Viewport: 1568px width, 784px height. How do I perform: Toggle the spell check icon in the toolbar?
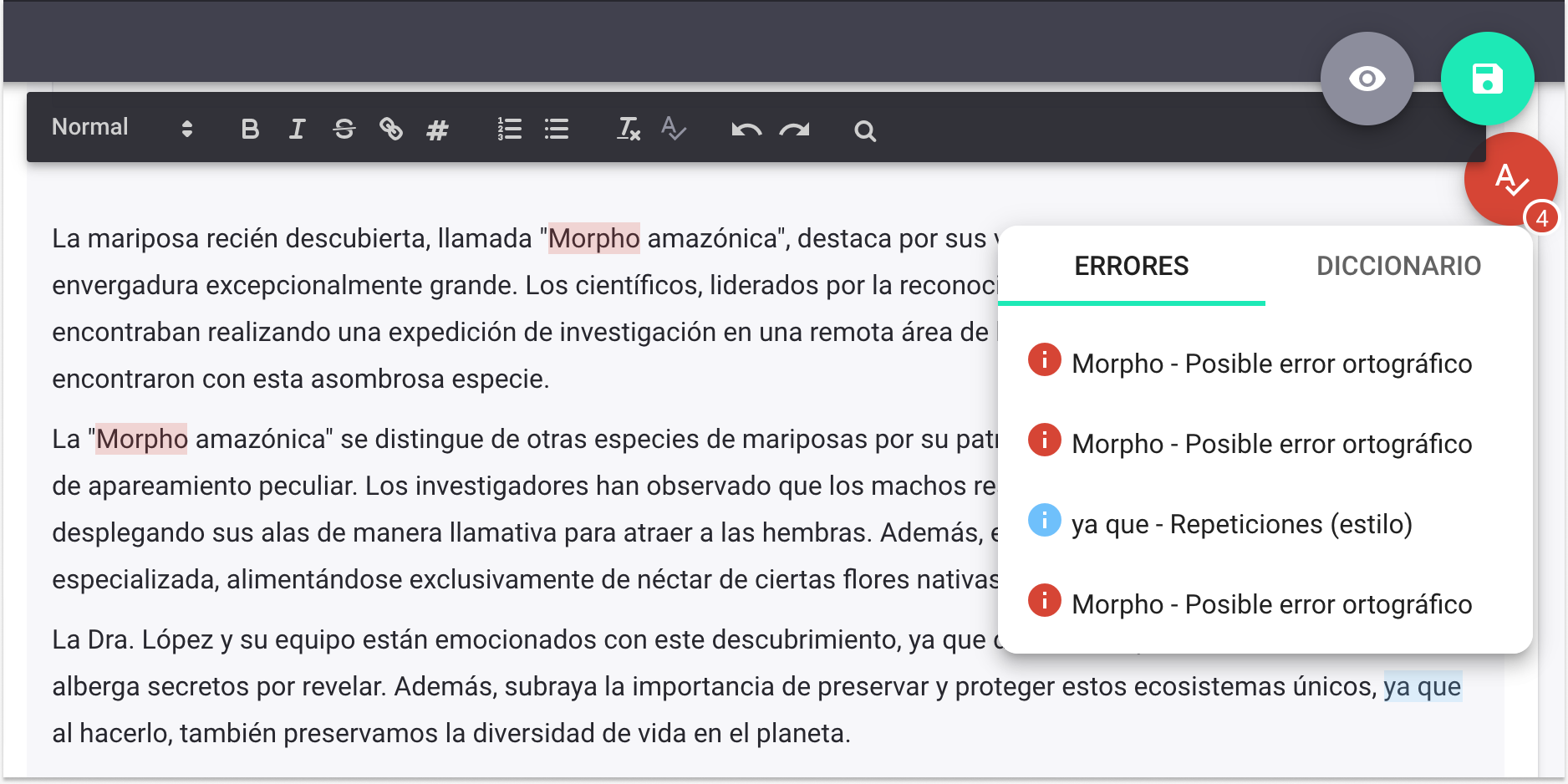click(674, 130)
